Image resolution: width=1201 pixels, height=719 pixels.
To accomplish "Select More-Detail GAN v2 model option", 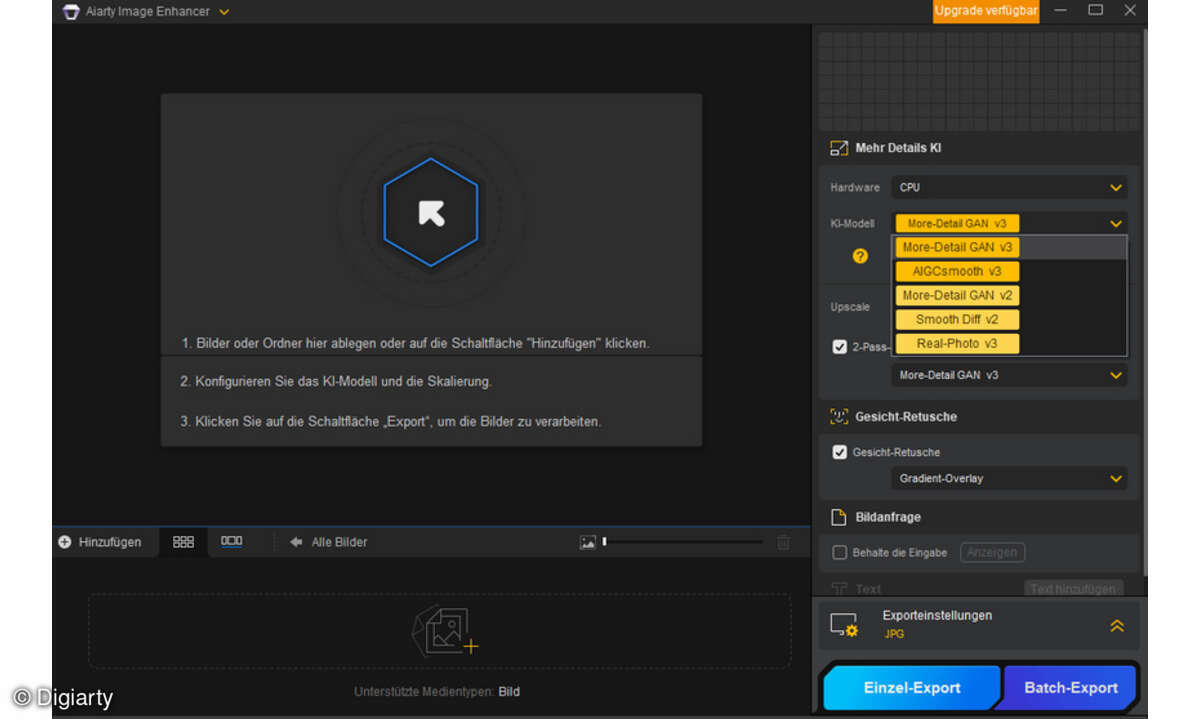I will pos(957,295).
